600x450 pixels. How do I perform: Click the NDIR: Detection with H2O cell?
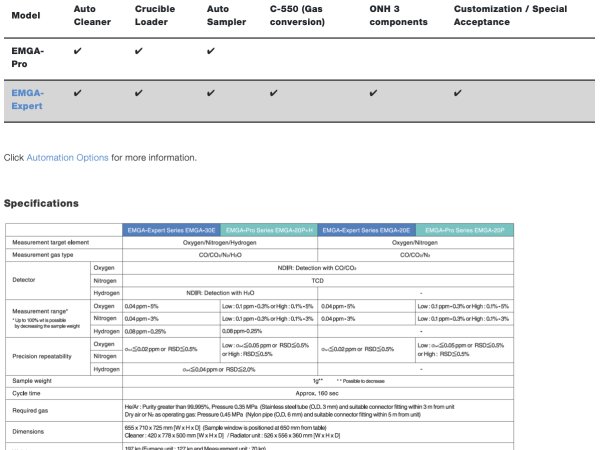pos(220,293)
